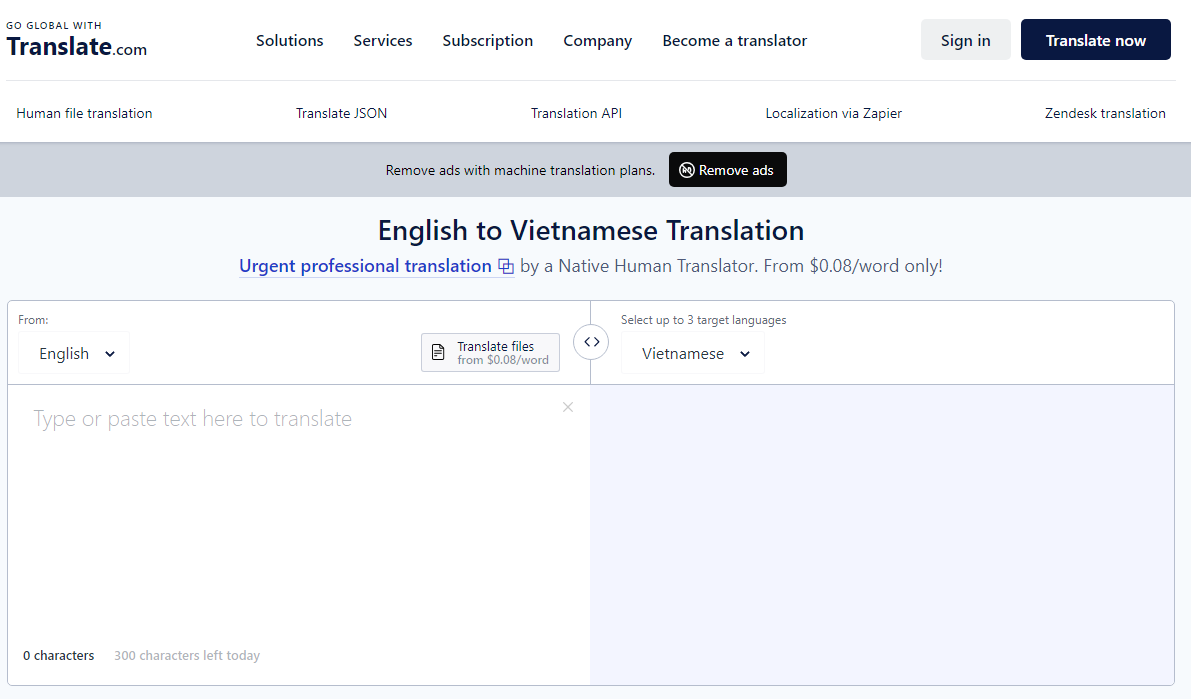Screen dimensions: 1191x699
Task: Clear text with the X icon
Action: (x=568, y=407)
